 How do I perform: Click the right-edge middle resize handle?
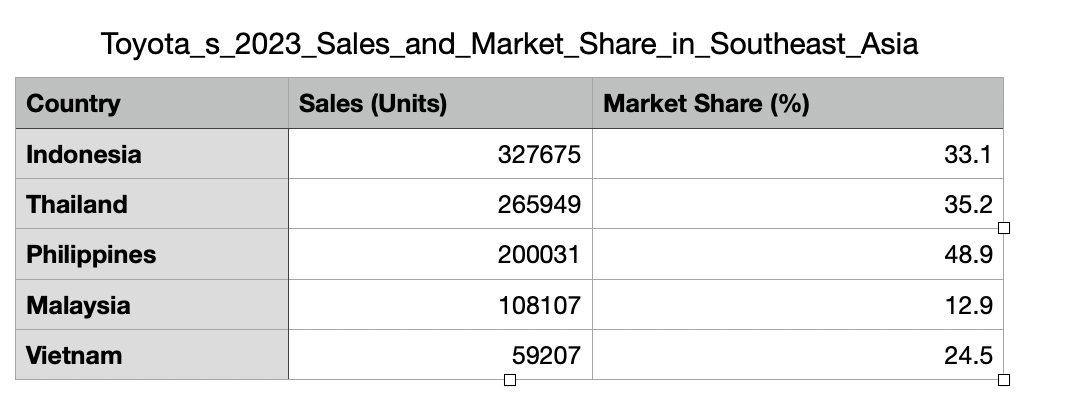[x=1004, y=228]
